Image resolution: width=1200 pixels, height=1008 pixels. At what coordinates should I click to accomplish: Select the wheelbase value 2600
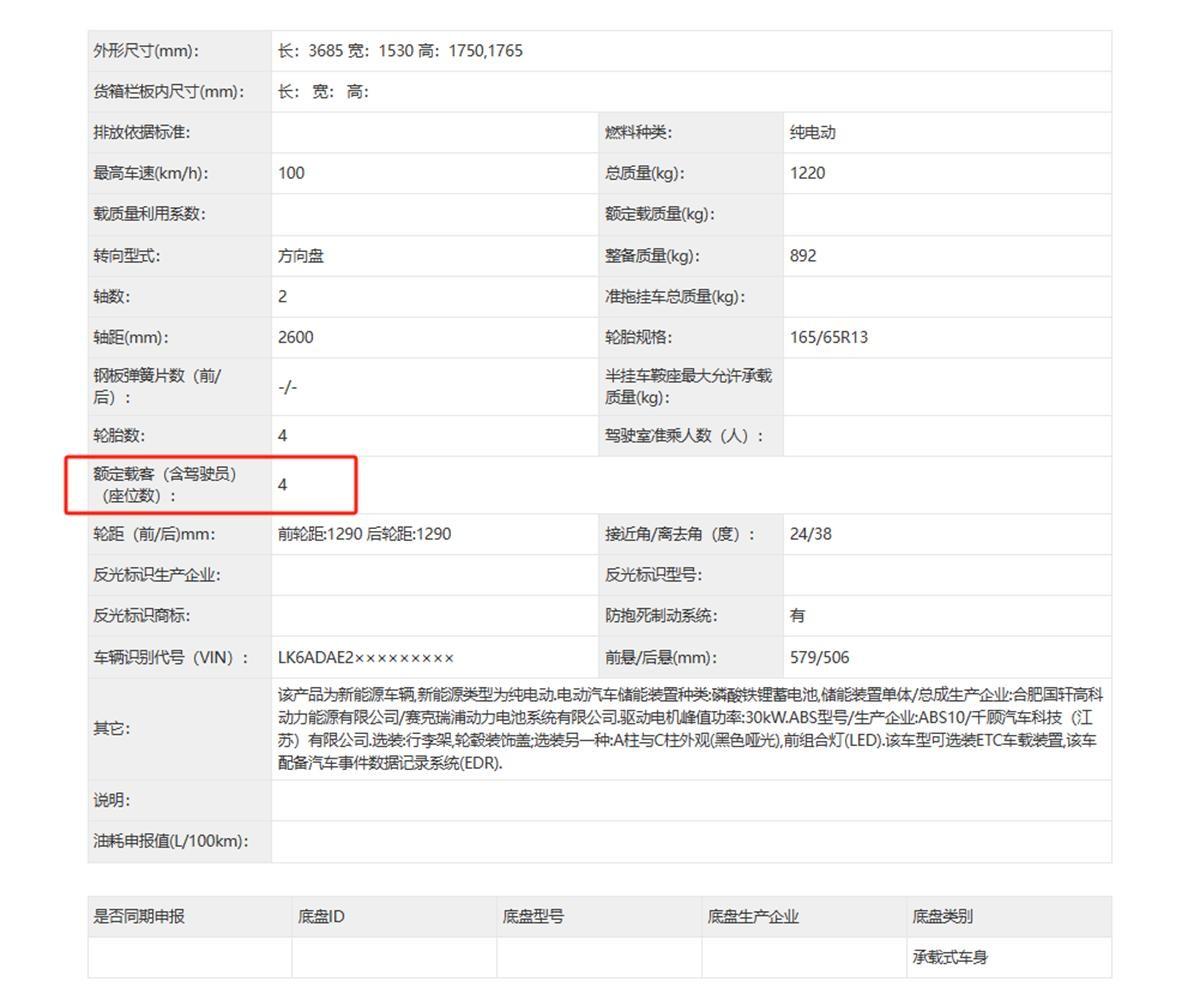point(295,337)
